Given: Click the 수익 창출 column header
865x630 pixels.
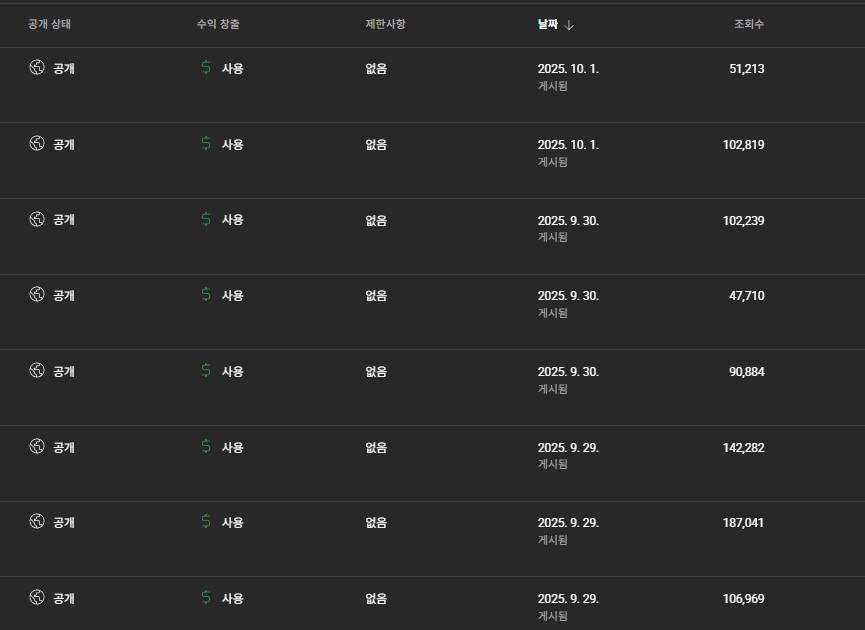Looking at the screenshot, I should click(x=218, y=24).
